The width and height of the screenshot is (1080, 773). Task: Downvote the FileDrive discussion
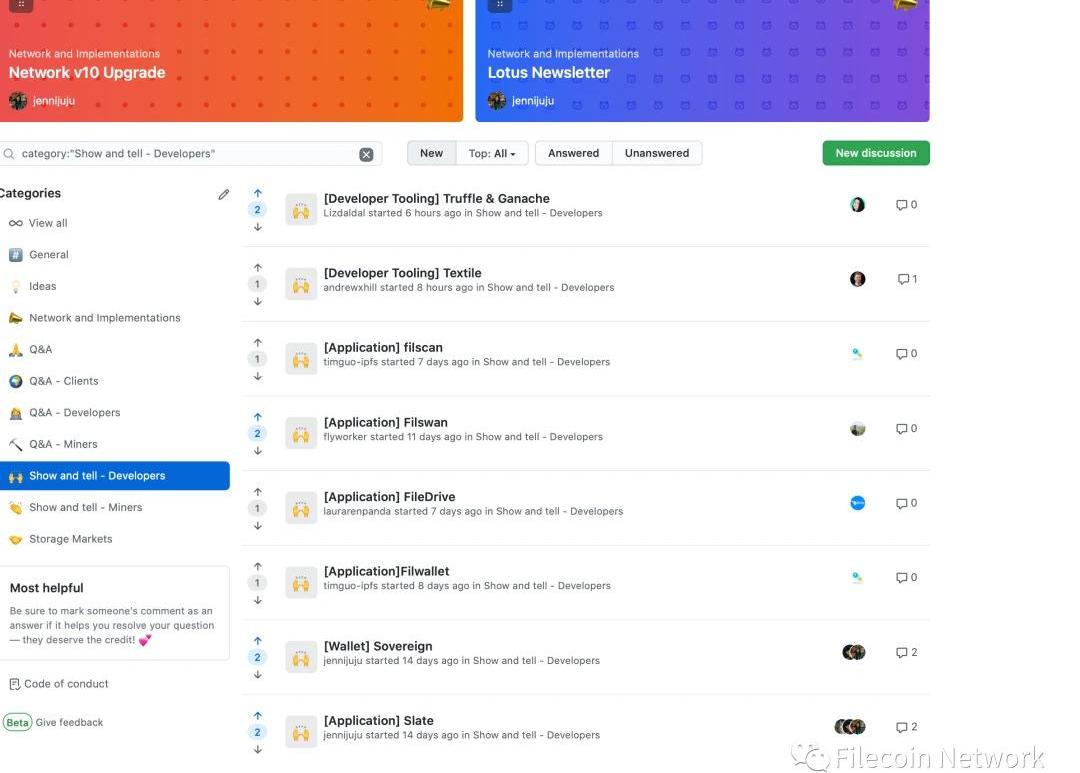tap(257, 526)
